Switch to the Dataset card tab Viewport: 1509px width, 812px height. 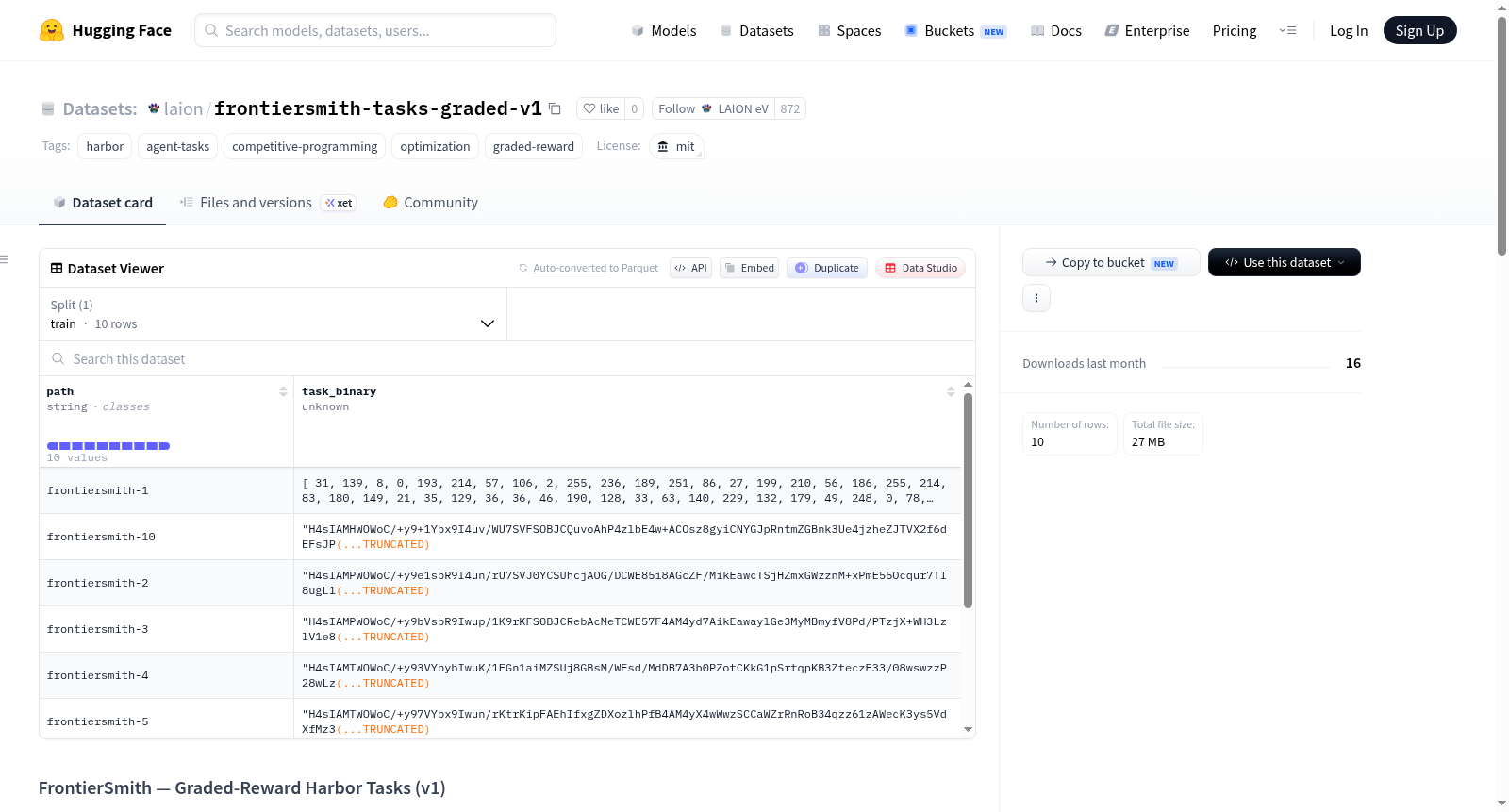pyautogui.click(x=102, y=203)
